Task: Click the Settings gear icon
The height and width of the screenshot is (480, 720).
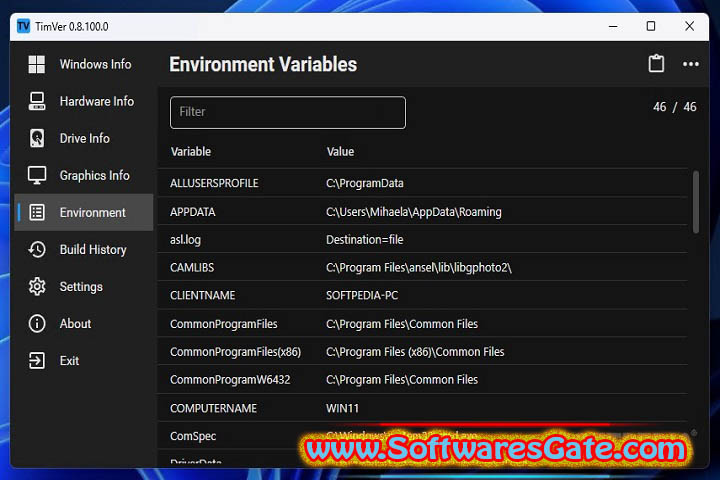Action: pyautogui.click(x=37, y=287)
